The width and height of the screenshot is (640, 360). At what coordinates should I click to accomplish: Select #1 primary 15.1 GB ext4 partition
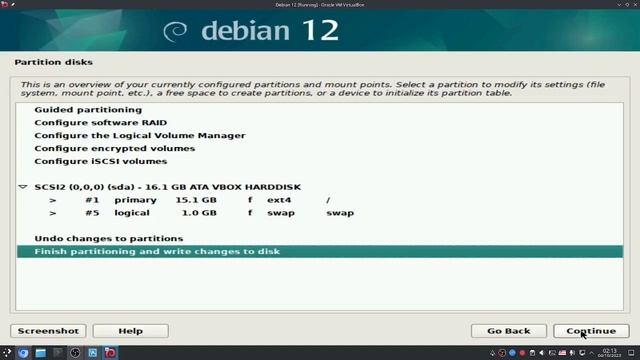point(320,200)
